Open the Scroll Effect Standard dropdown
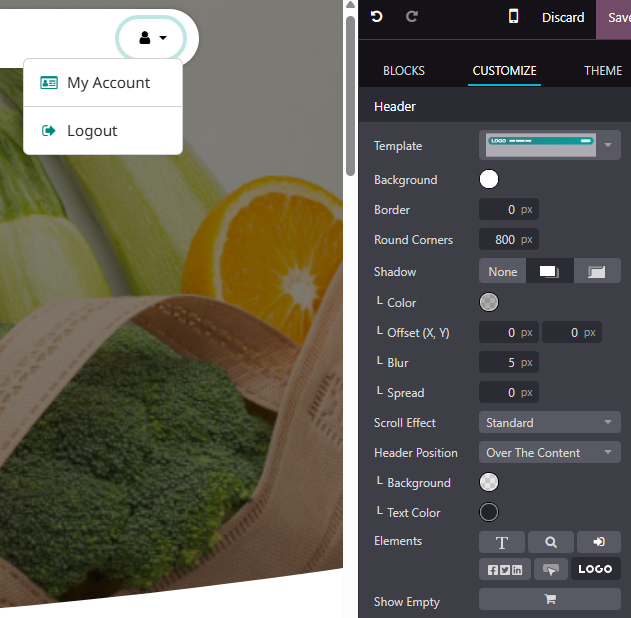The image size is (631, 618). pos(549,422)
